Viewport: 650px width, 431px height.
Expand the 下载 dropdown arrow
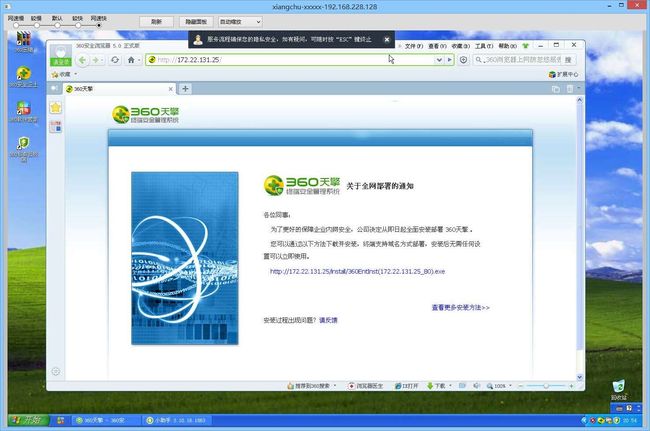tap(450, 386)
